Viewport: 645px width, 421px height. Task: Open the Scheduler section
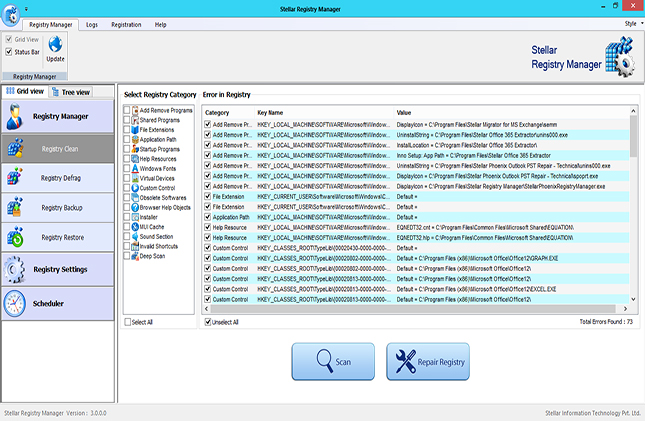click(58, 304)
